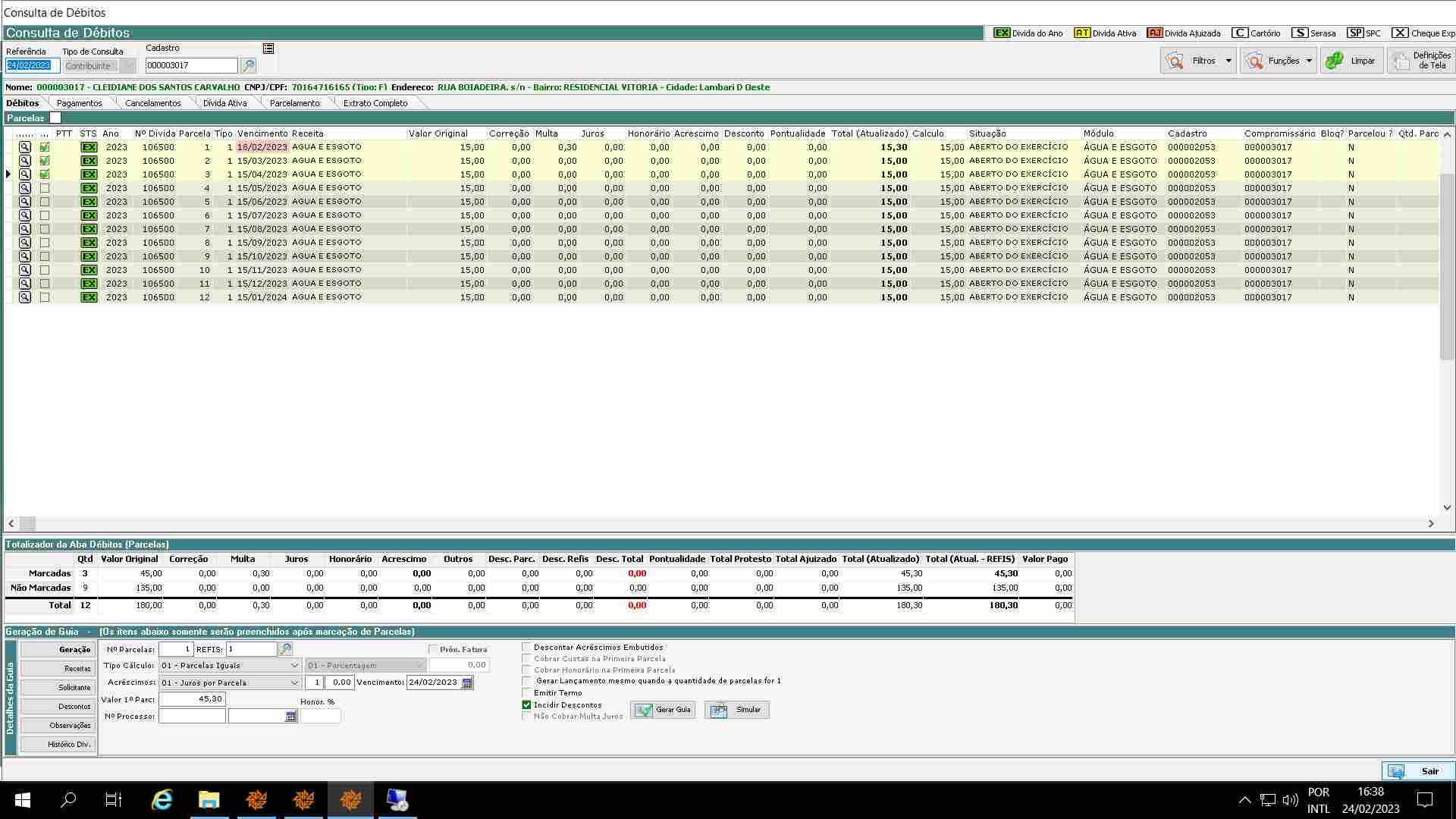This screenshot has height=819, width=1456.
Task: Click the Gerar Guia button
Action: pos(663,710)
